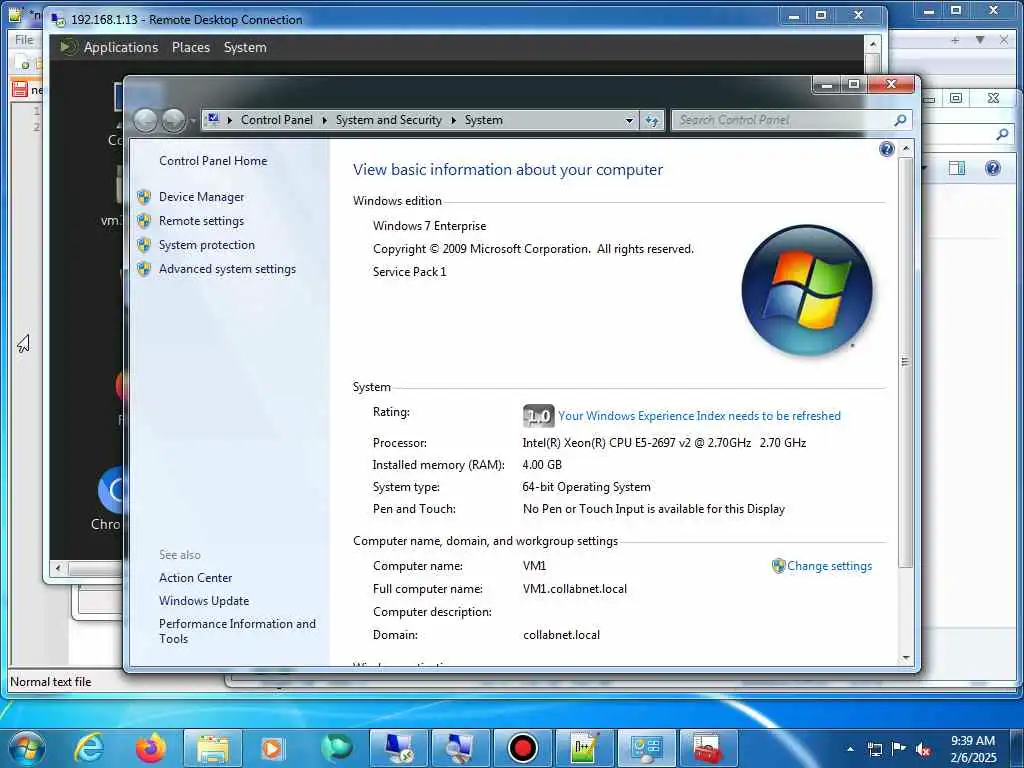
Task: Click the network tray icon
Action: pos(874,749)
